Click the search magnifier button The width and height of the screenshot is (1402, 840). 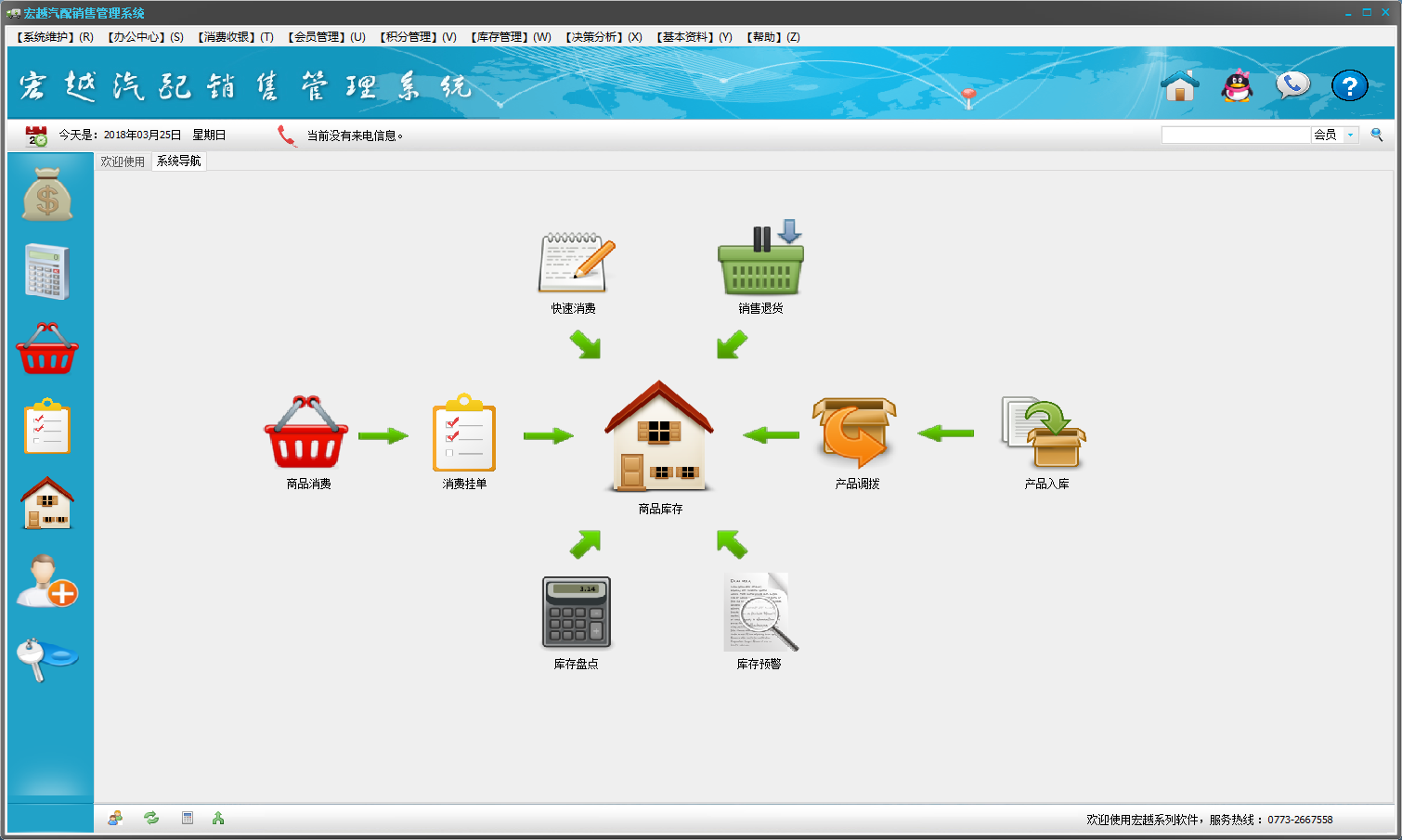[1377, 136]
